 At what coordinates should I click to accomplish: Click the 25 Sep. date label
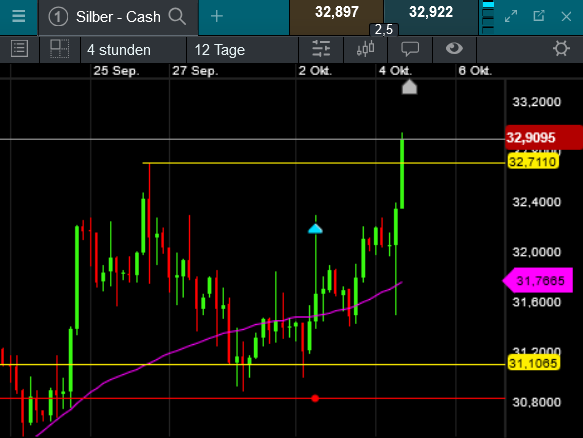pyautogui.click(x=116, y=71)
